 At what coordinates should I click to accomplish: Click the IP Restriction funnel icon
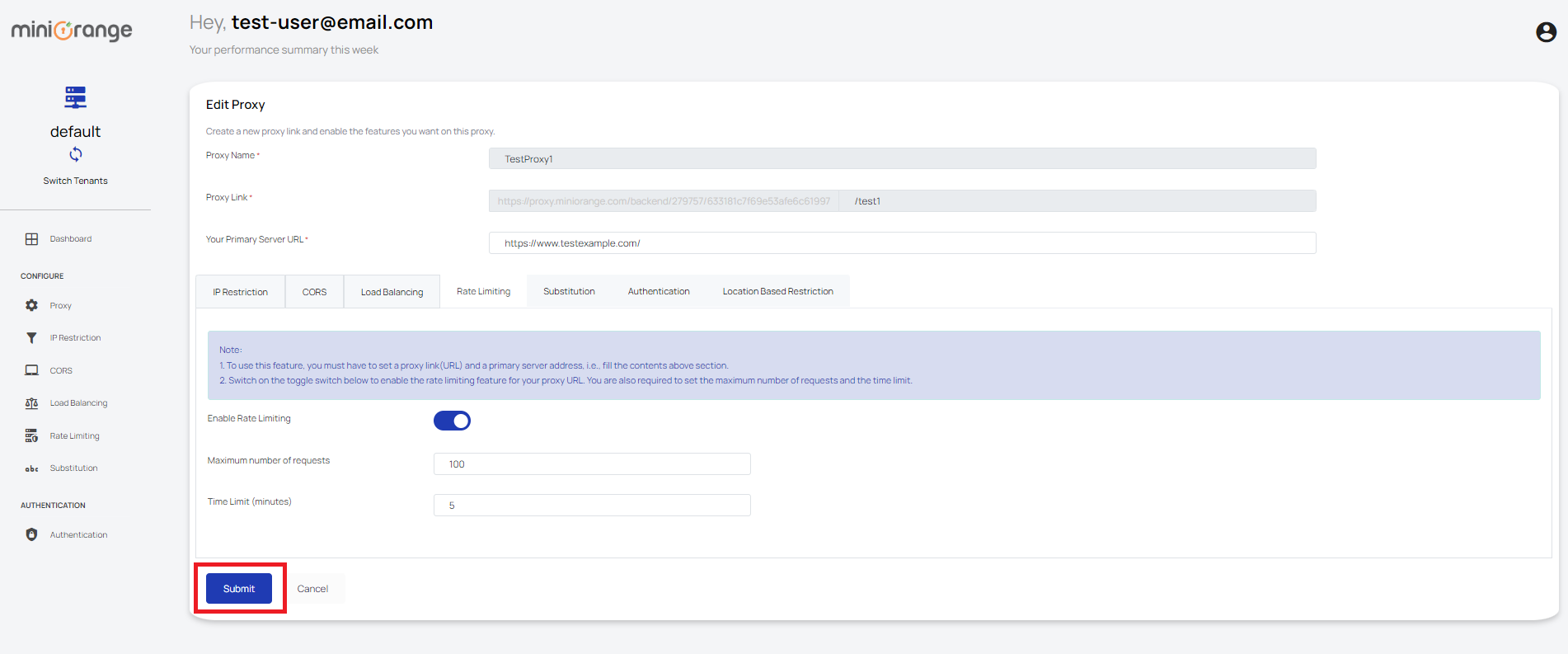point(31,338)
